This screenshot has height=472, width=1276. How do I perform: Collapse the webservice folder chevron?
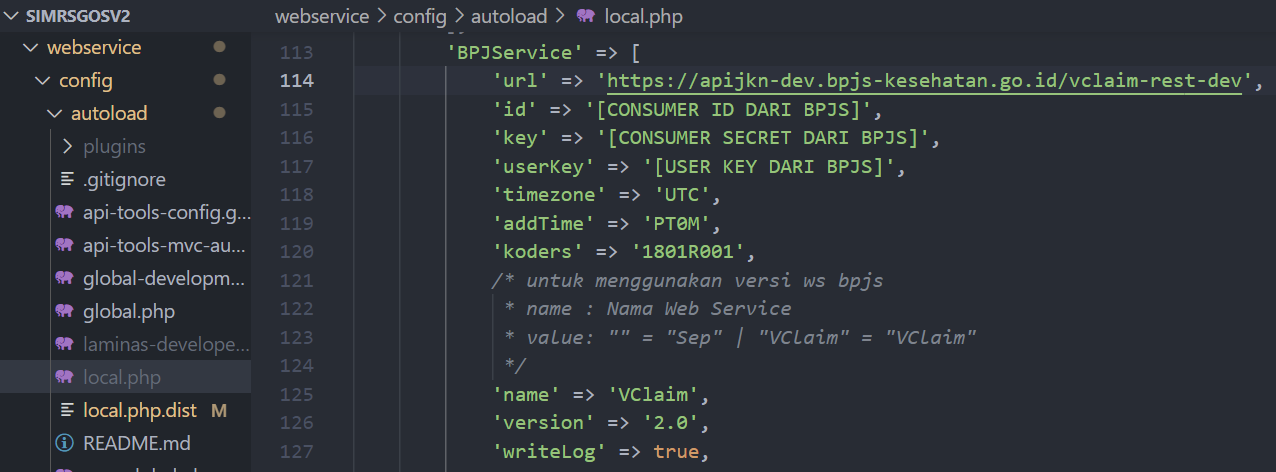[x=31, y=48]
